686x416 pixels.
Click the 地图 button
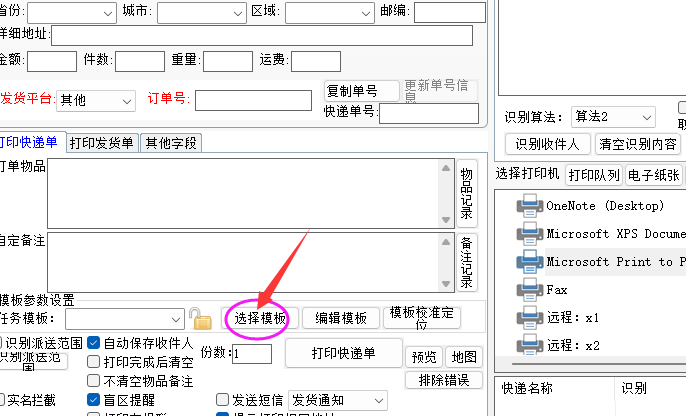(464, 357)
